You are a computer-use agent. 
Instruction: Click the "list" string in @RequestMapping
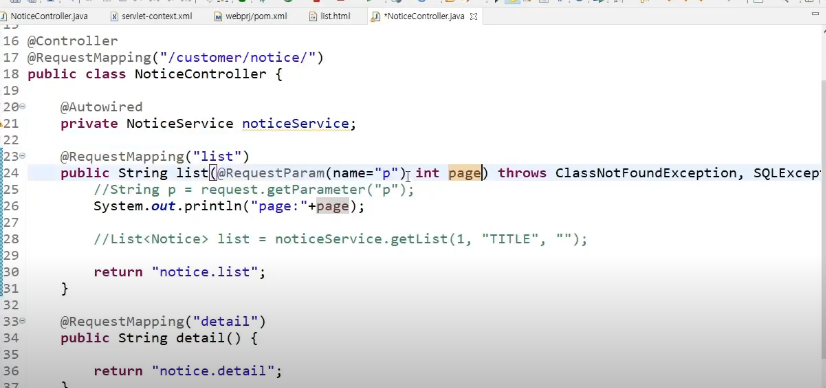point(217,156)
